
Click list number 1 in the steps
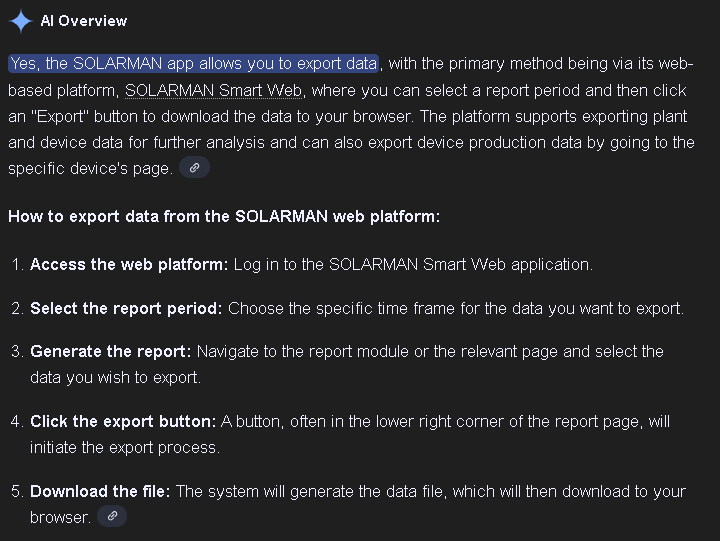(17, 265)
